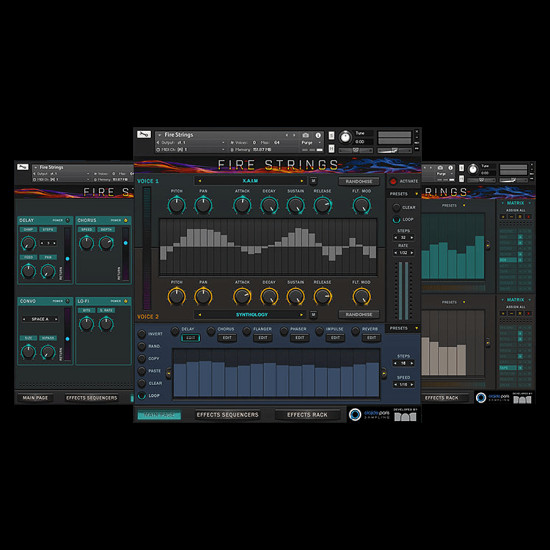The height and width of the screenshot is (550, 550).
Task: Enable the Flanger effect toggle
Action: point(247,330)
